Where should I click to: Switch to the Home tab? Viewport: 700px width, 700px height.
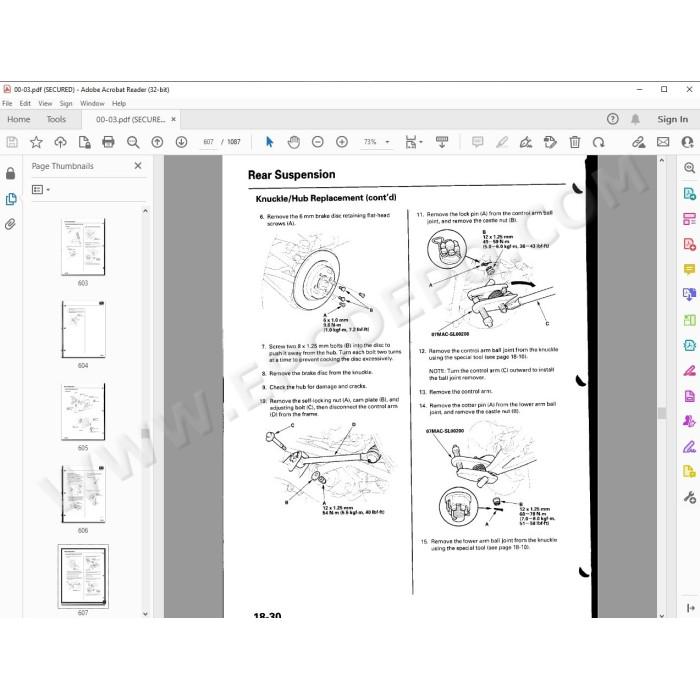point(19,119)
